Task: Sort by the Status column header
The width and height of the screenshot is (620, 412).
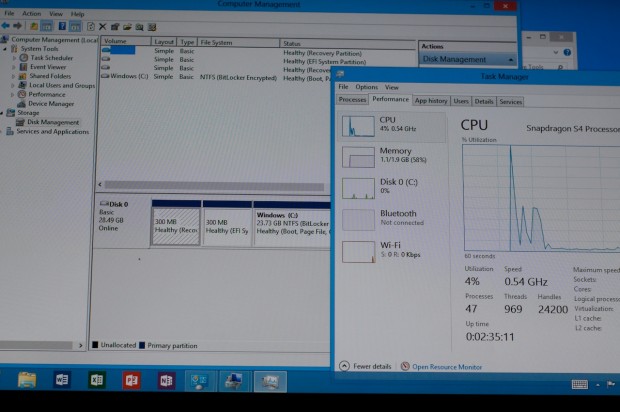Action: tap(347, 43)
